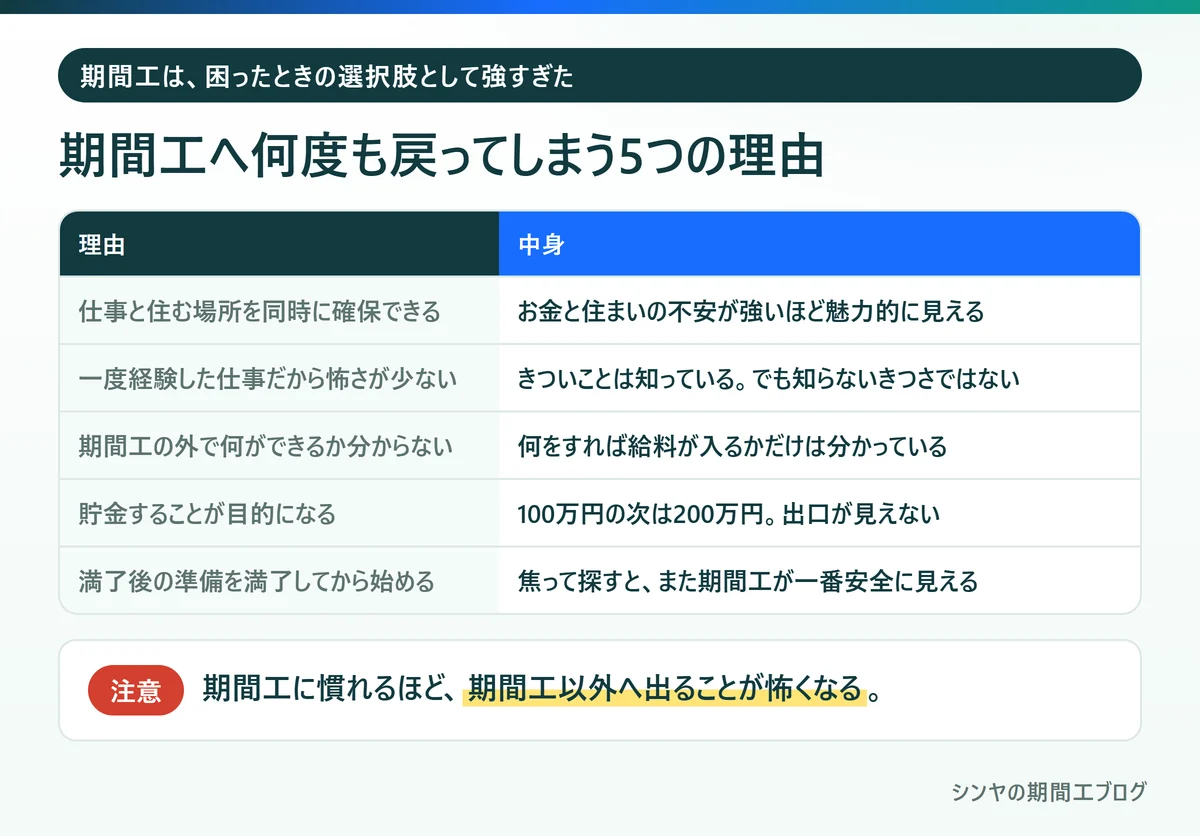Screen dimensions: 1200x836
Task: Select the cell きついことは知っている。でも知らないきつさではない
Action: [x=819, y=378]
